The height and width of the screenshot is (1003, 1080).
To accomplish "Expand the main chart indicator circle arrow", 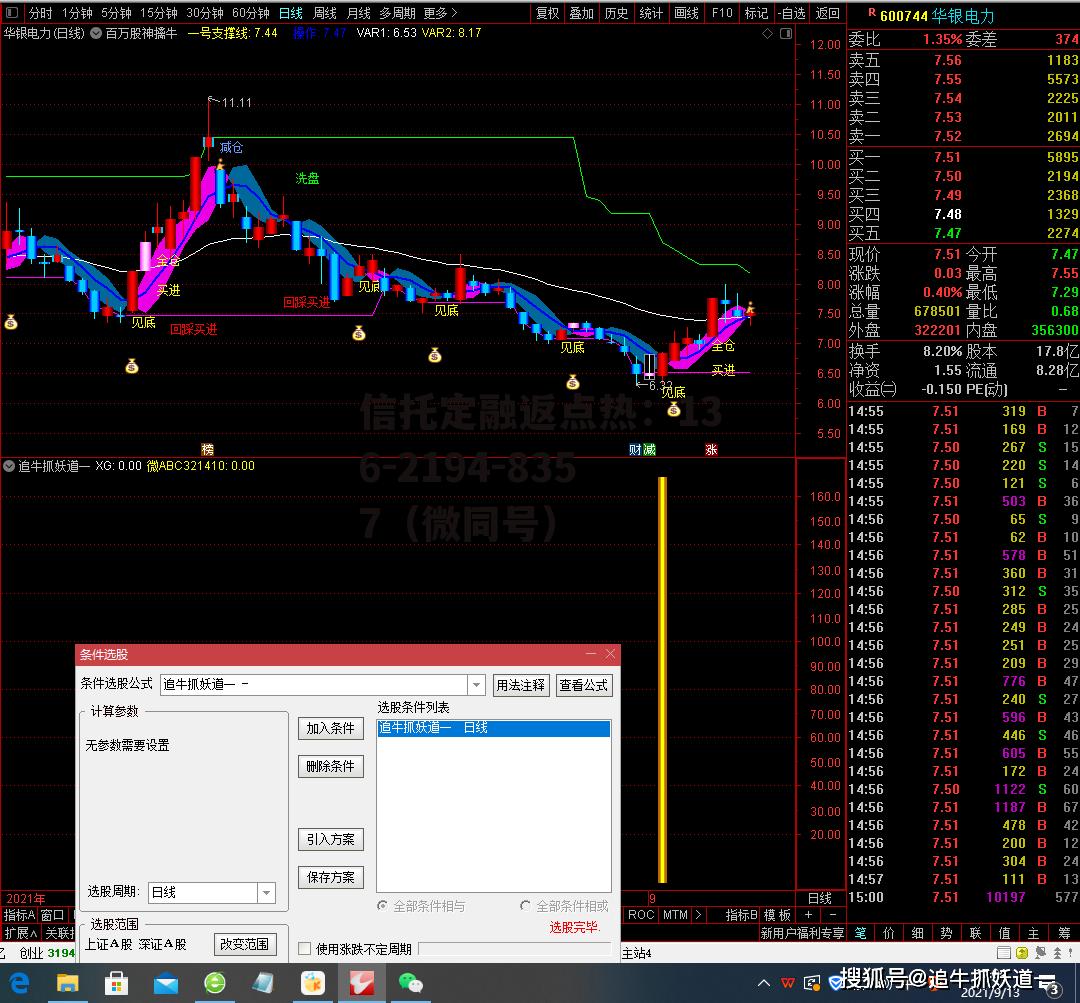I will (96, 33).
